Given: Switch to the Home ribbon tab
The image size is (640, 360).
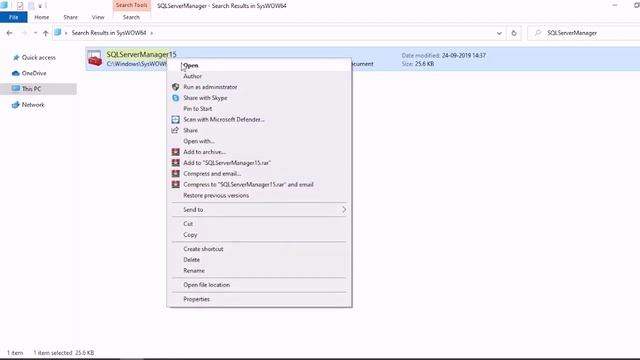Looking at the screenshot, I should [x=42, y=17].
